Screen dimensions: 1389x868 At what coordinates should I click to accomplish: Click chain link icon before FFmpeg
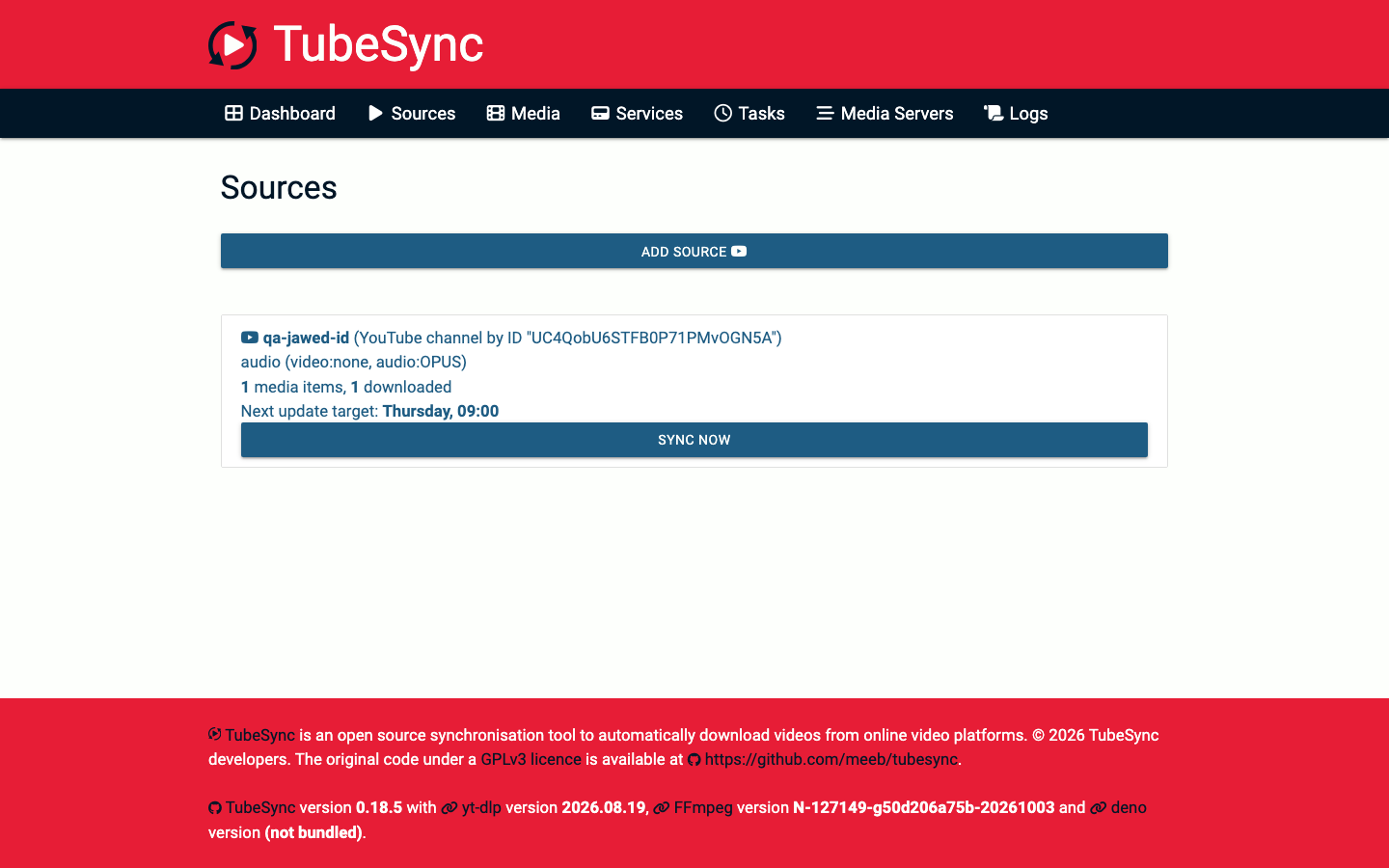662,808
